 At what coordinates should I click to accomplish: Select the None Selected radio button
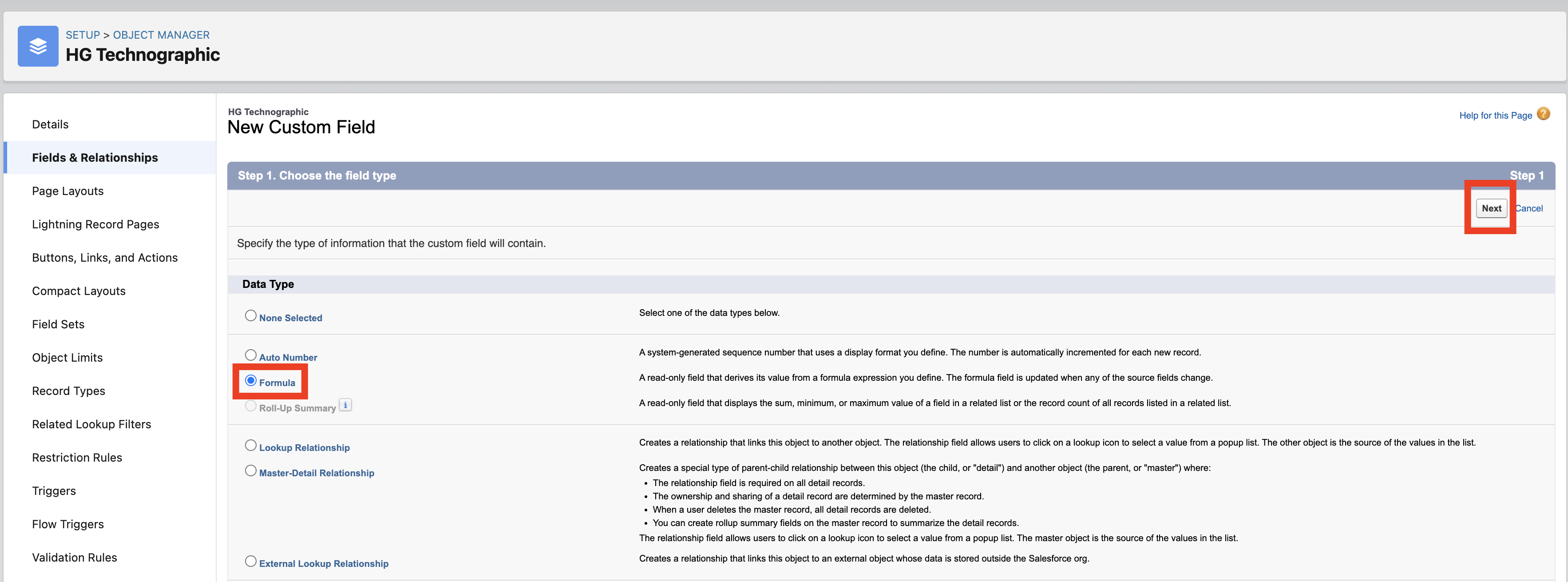(x=251, y=316)
